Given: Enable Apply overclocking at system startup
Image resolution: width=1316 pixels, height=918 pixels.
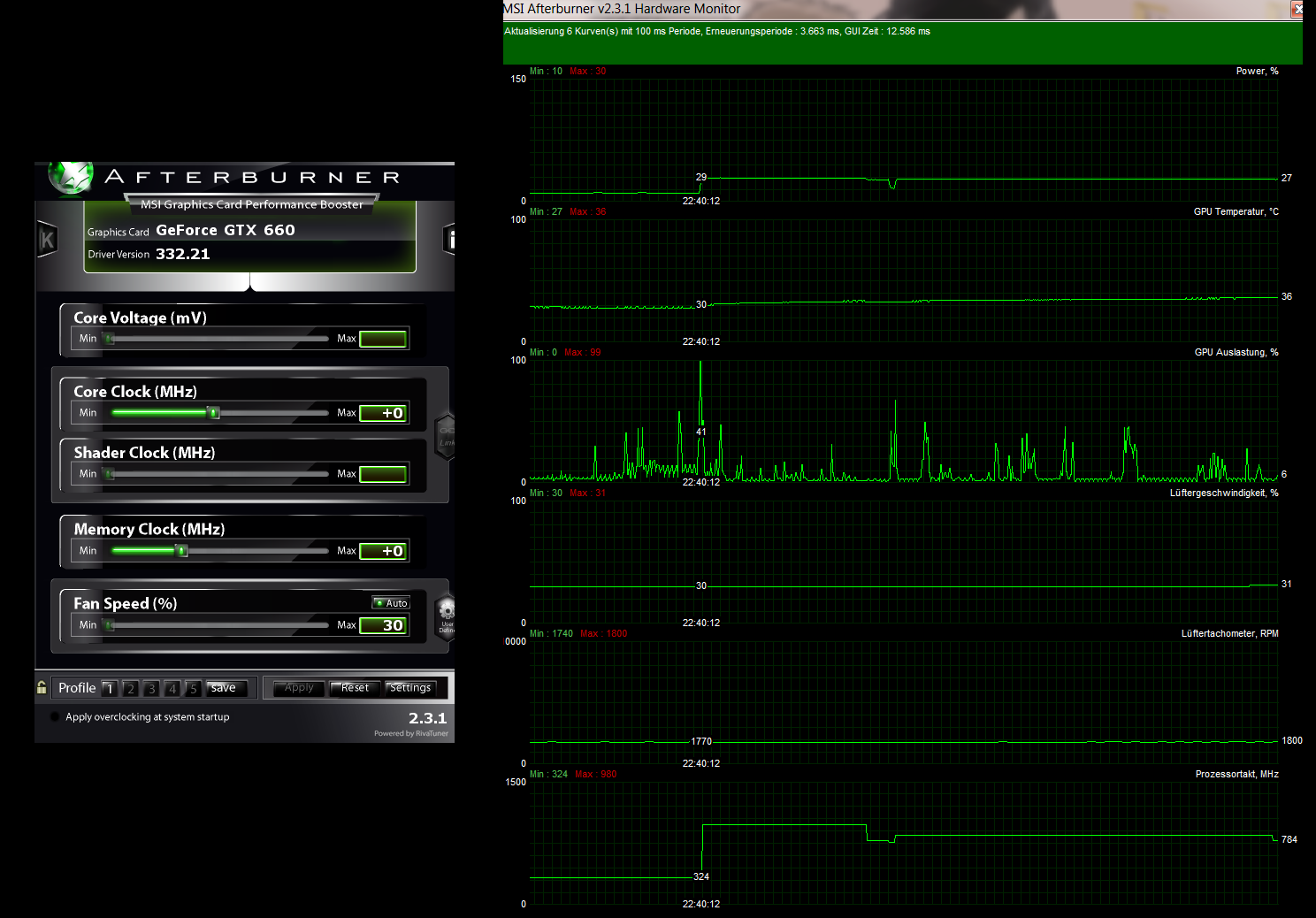Looking at the screenshot, I should [x=56, y=717].
